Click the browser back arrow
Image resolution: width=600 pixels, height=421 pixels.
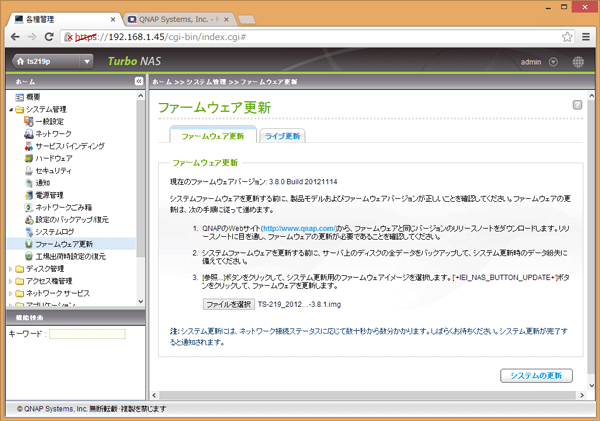[x=15, y=37]
